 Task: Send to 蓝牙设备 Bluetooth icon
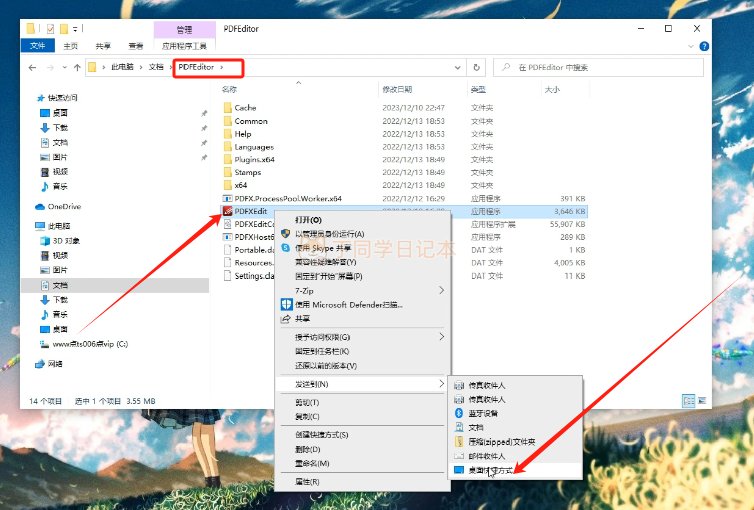click(459, 413)
